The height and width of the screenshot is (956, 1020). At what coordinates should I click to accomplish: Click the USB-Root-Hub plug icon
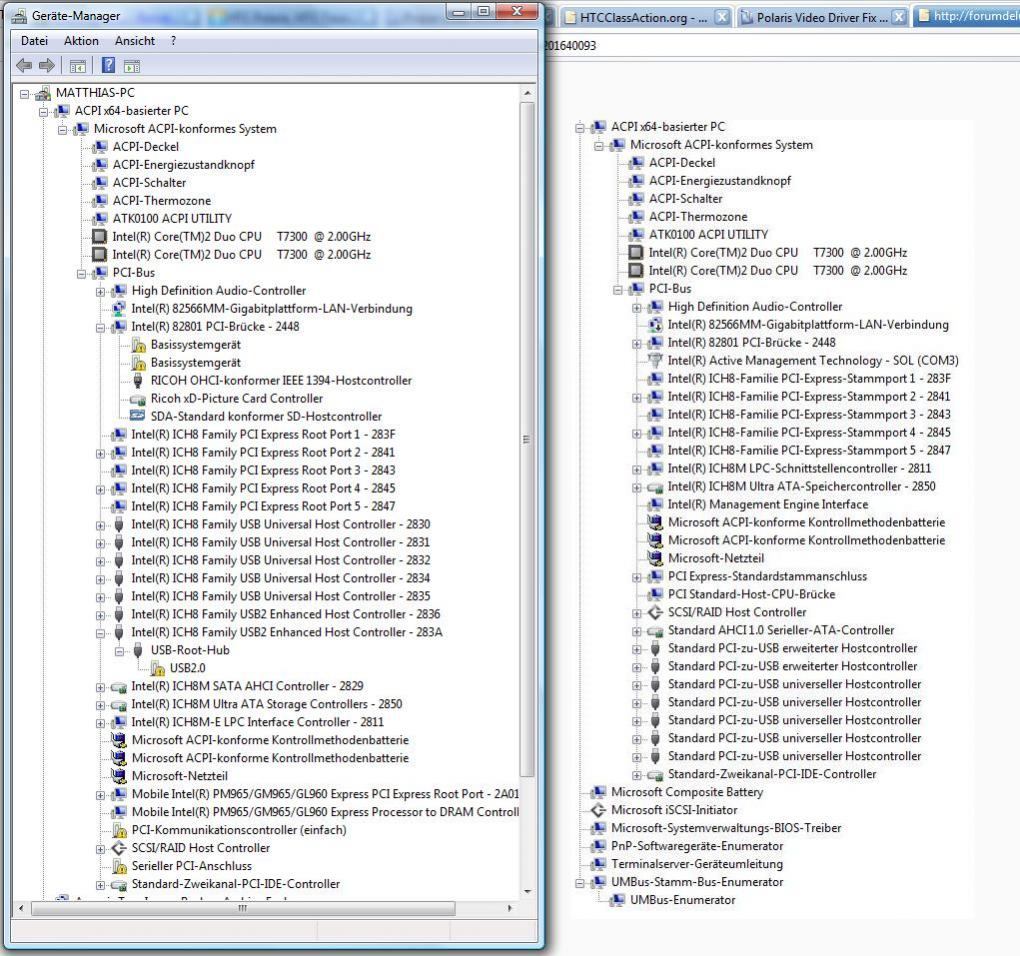(138, 650)
